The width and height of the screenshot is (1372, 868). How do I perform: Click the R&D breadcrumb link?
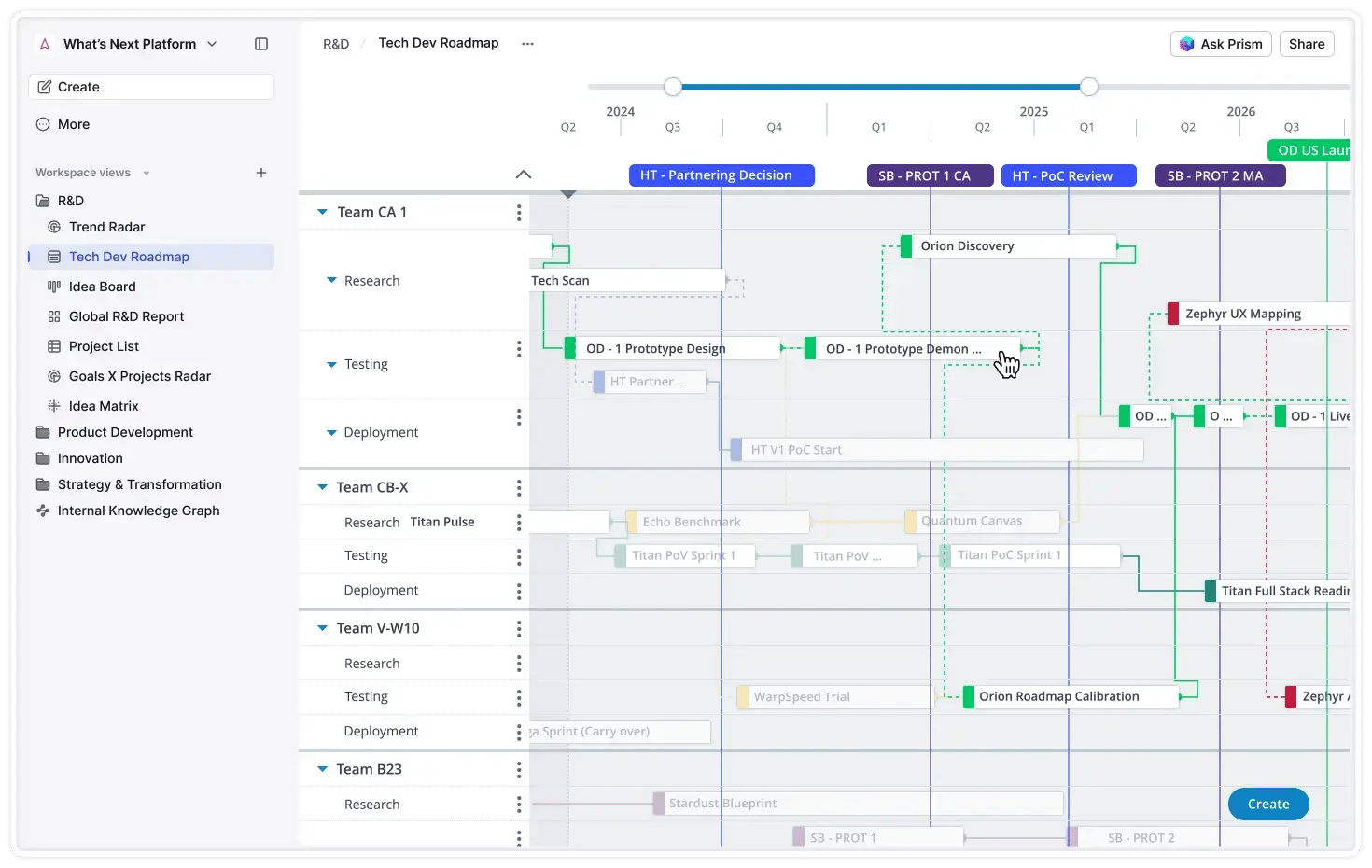click(x=336, y=44)
